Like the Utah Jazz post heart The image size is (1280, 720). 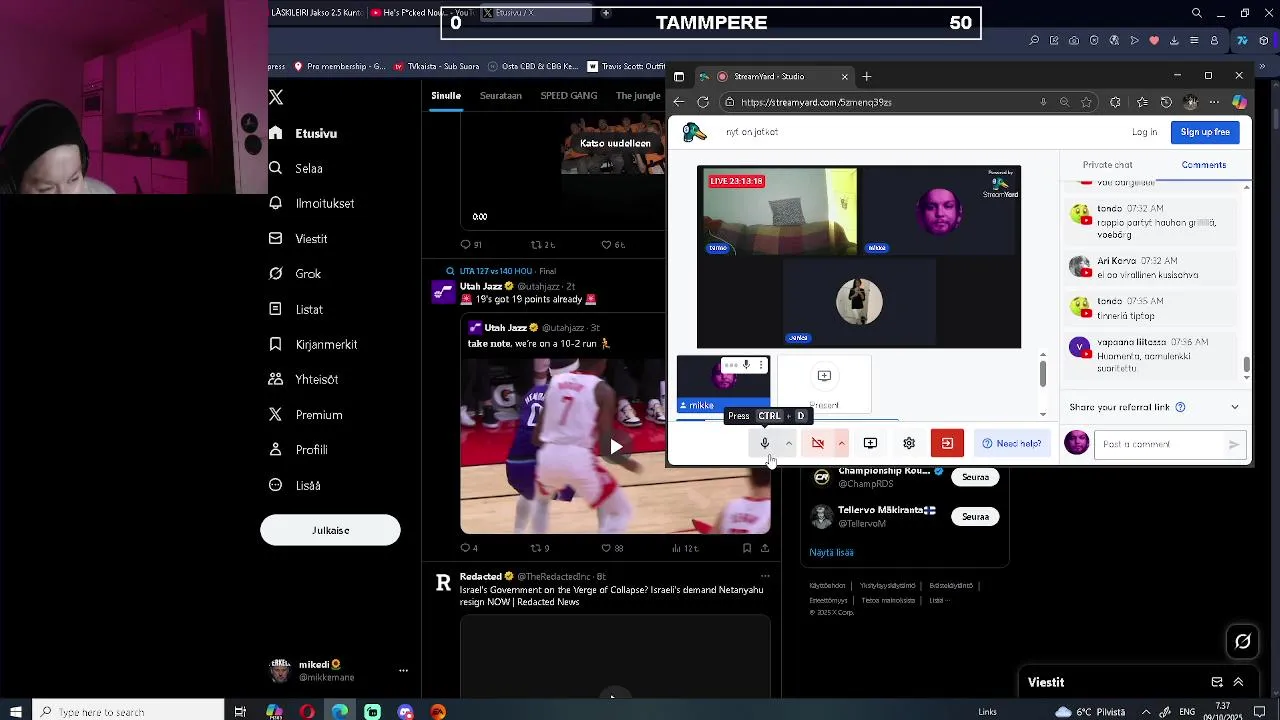[x=606, y=548]
